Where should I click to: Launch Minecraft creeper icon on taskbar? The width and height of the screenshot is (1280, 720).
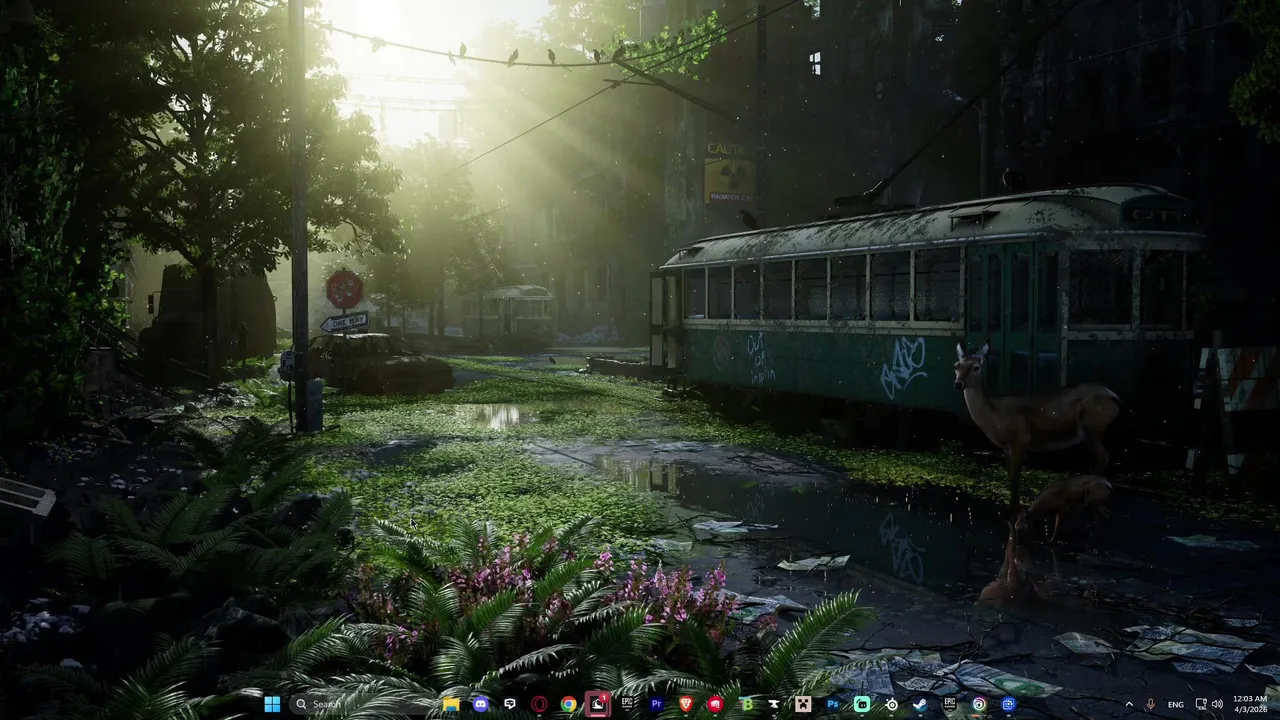tap(803, 704)
